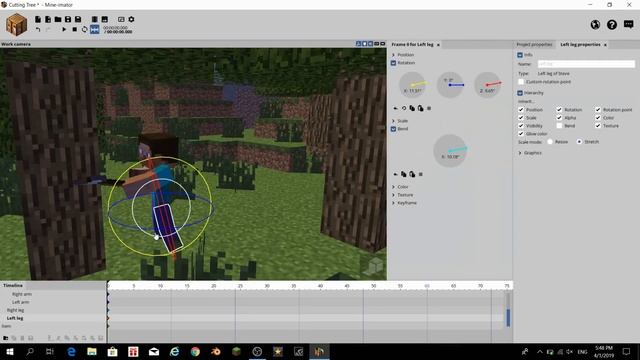Expand the Scale section

tap(393, 121)
